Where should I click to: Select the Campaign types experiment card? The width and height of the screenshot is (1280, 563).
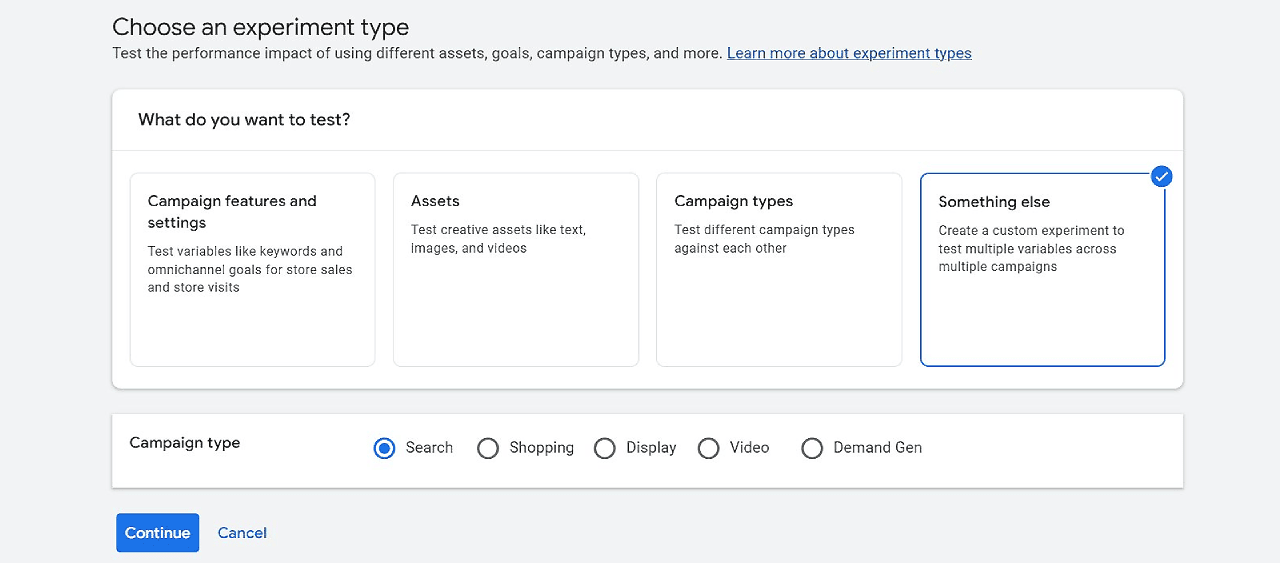[x=779, y=270]
